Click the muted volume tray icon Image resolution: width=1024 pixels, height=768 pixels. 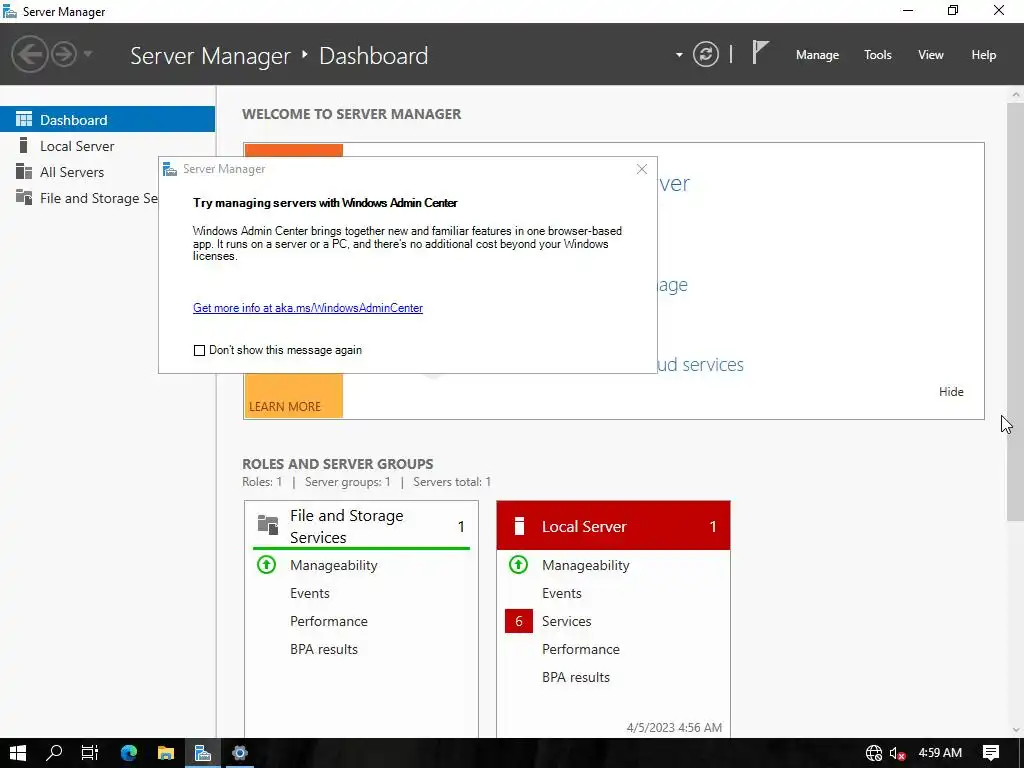coord(898,753)
